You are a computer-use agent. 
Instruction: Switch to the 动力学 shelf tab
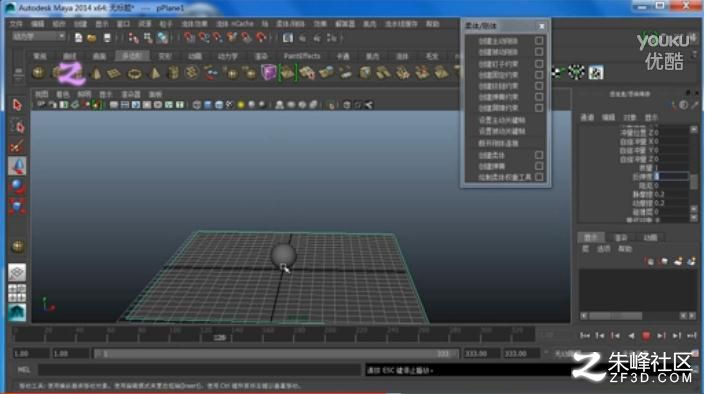click(x=228, y=56)
